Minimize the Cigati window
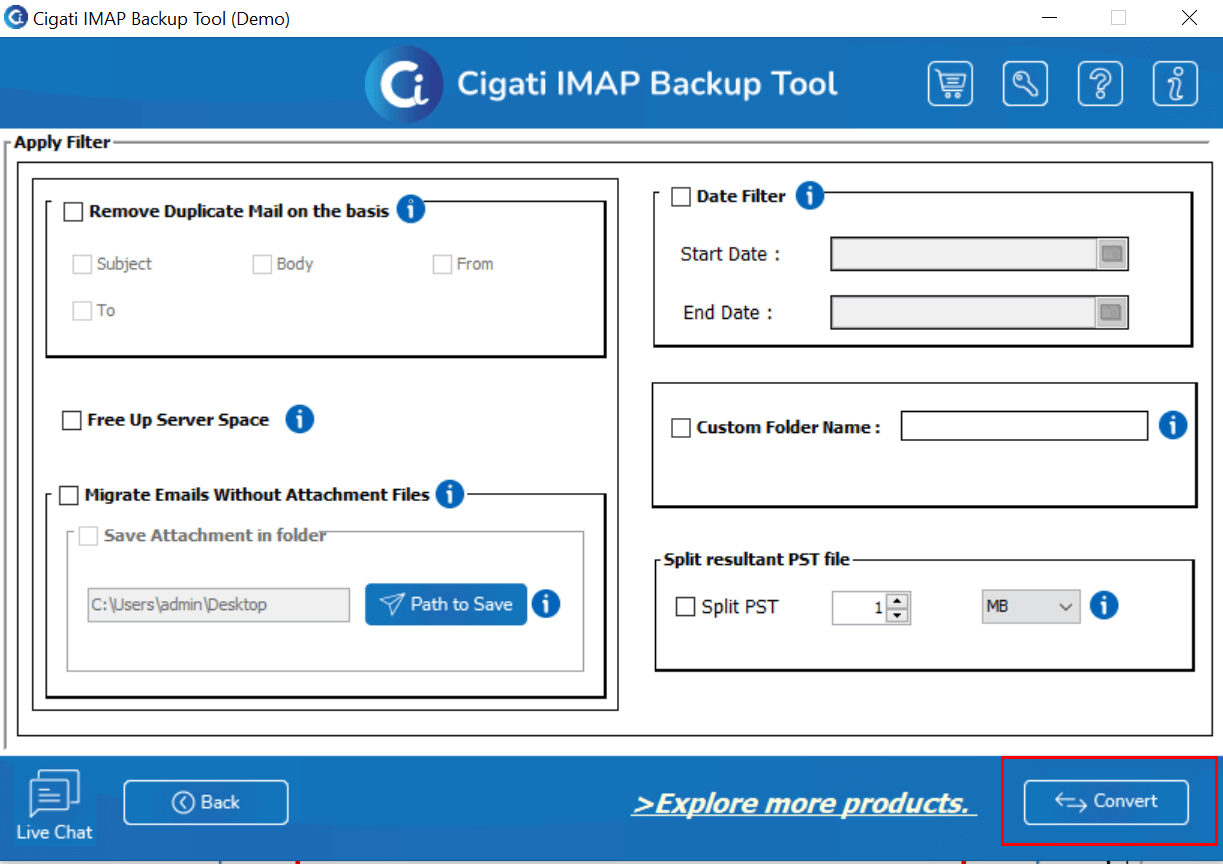Viewport: 1223px width, 864px height. click(1048, 17)
